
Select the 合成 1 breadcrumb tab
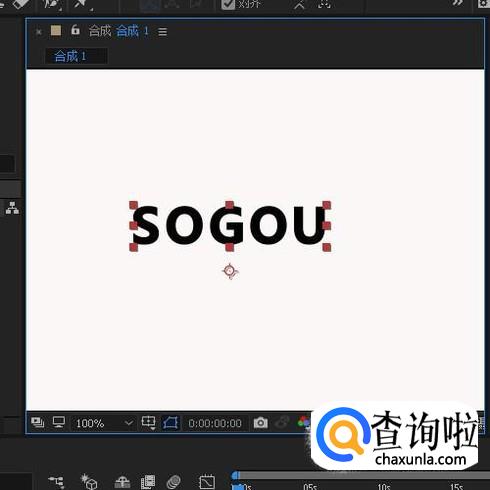click(x=76, y=56)
